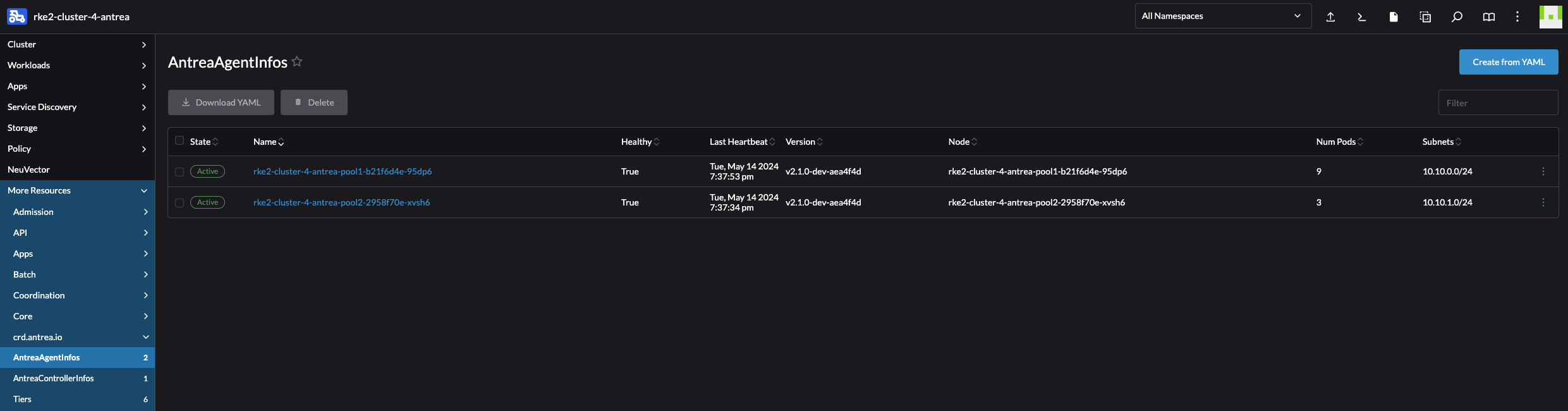Open the header three-dot menu

click(1517, 17)
